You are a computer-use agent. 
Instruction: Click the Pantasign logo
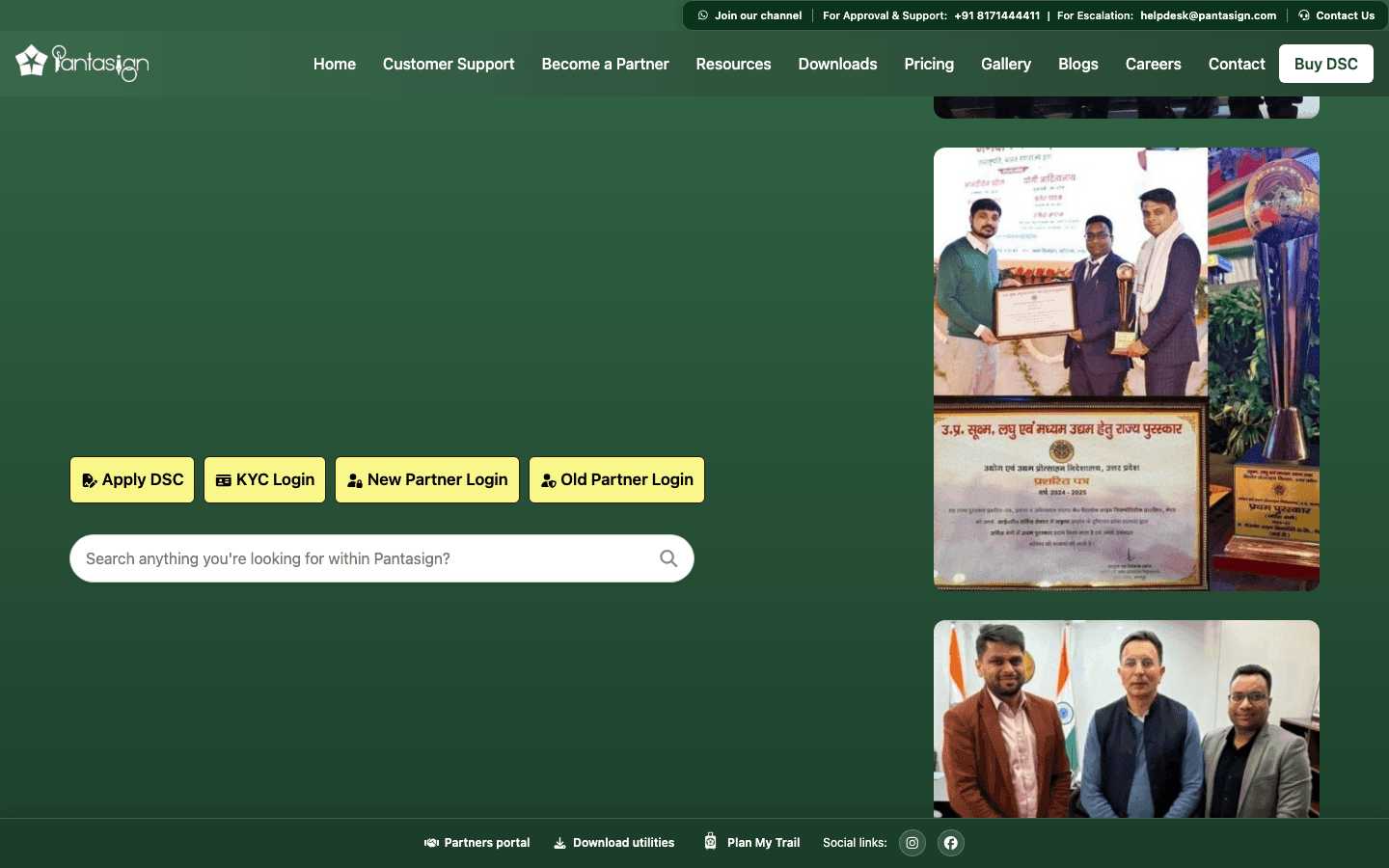(x=82, y=64)
